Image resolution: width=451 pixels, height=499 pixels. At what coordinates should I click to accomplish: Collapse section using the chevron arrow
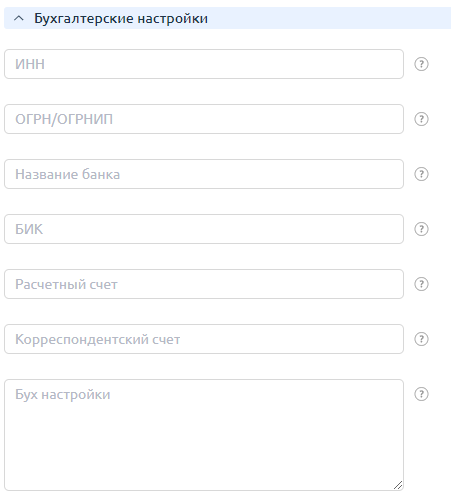click(x=19, y=18)
